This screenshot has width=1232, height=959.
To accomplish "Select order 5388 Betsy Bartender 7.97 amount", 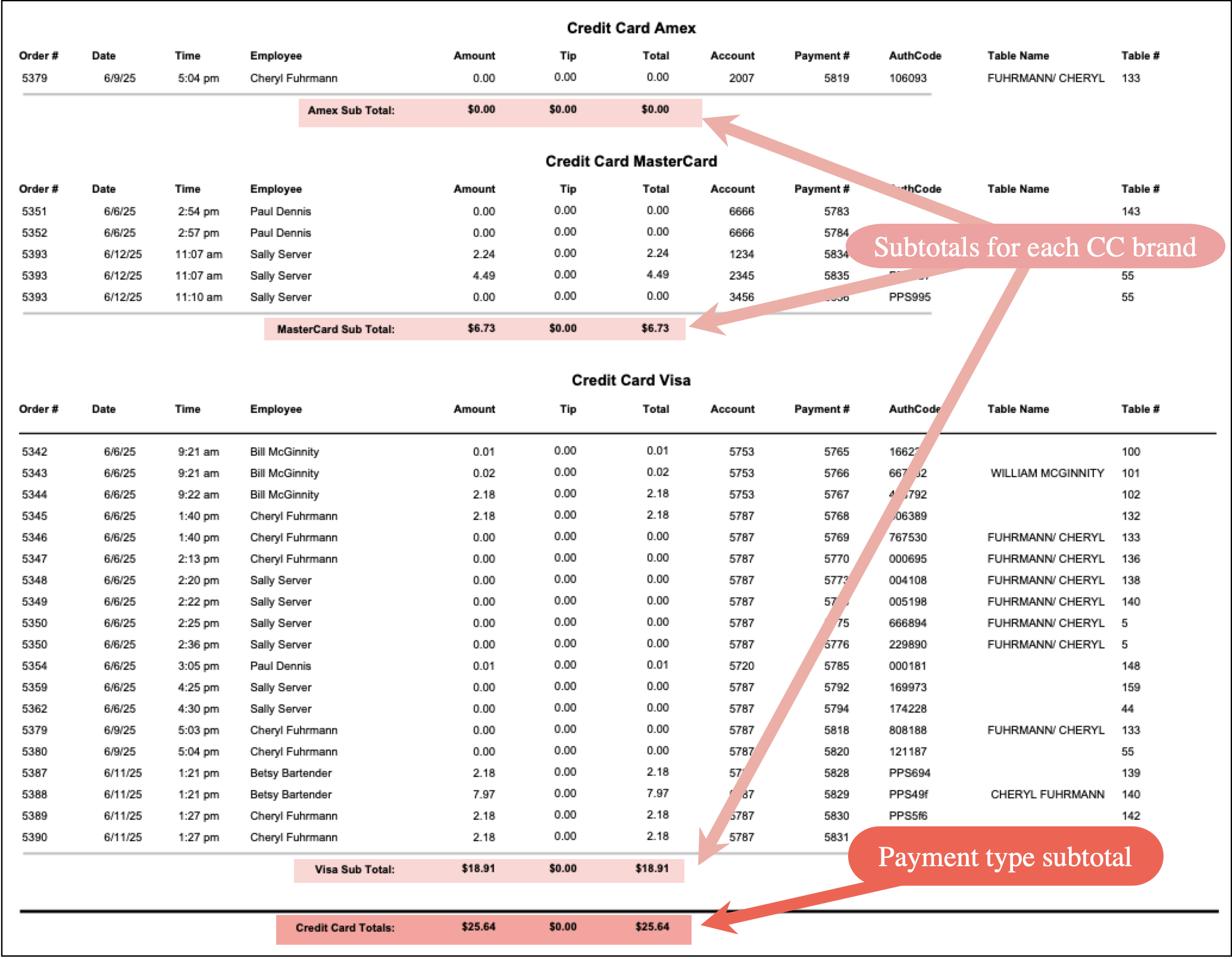I will (483, 794).
